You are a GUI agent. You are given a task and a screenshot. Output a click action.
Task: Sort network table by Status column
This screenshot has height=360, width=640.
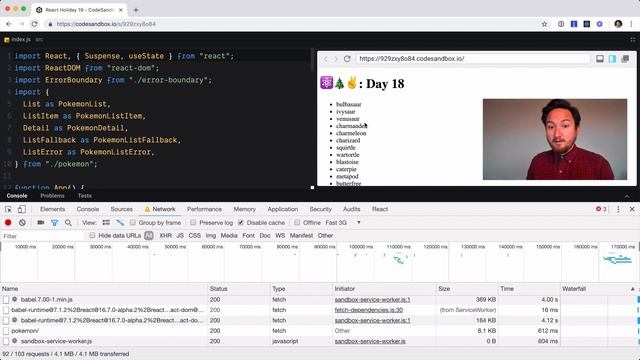coord(238,289)
